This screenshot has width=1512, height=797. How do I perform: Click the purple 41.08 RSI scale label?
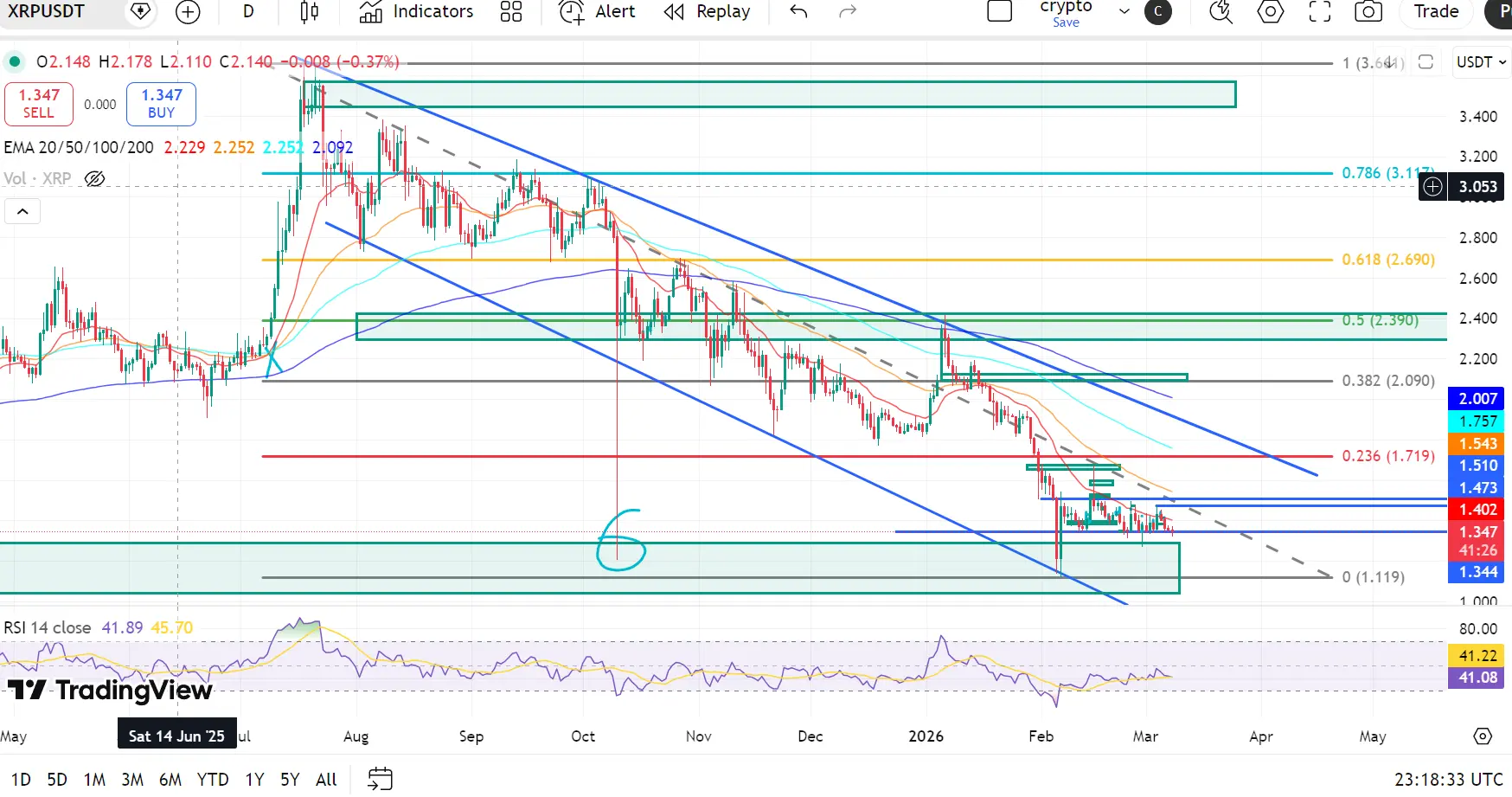tap(1478, 678)
